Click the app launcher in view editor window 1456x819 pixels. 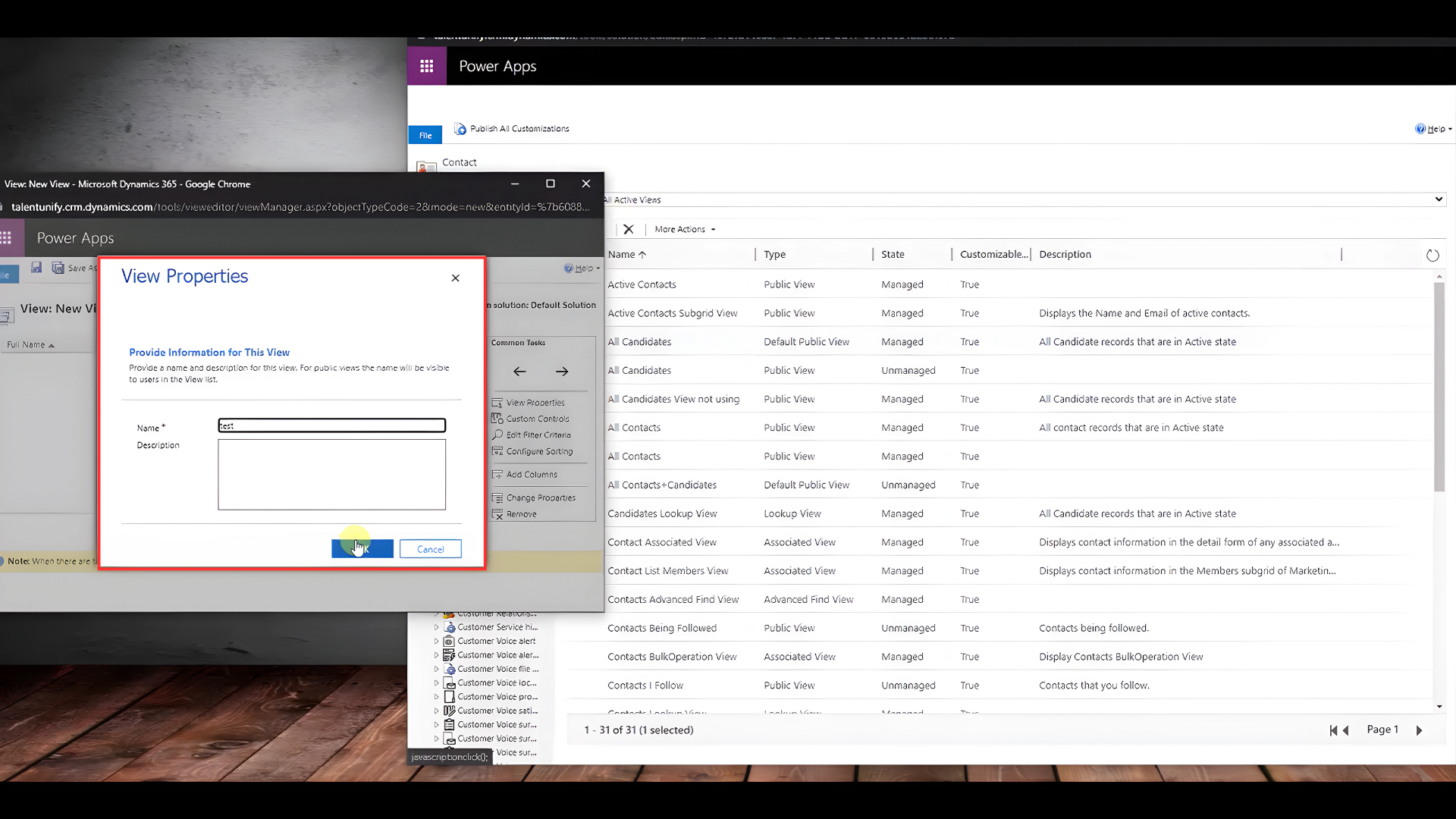(x=6, y=238)
